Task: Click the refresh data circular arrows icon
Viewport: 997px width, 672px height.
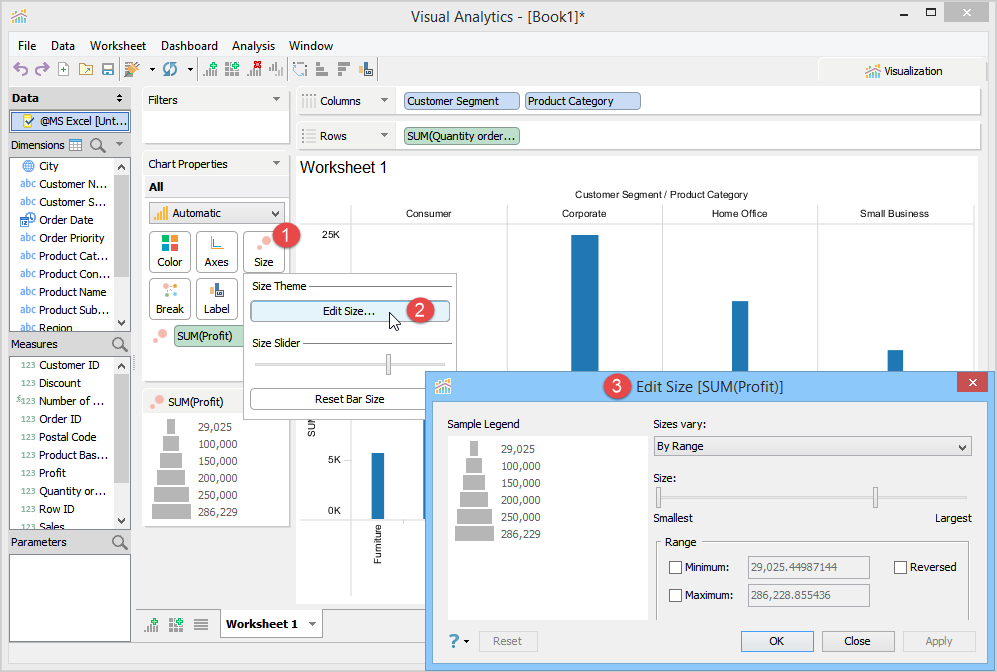Action: (x=170, y=69)
